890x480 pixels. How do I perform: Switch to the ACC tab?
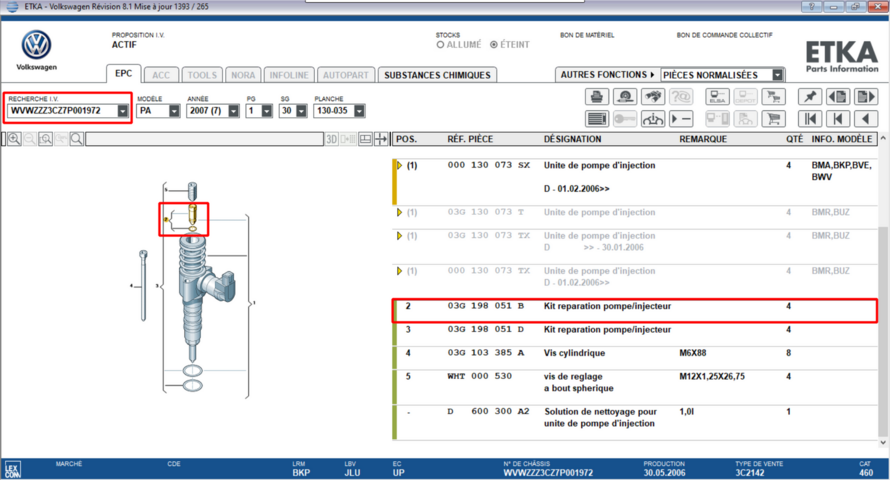161,75
